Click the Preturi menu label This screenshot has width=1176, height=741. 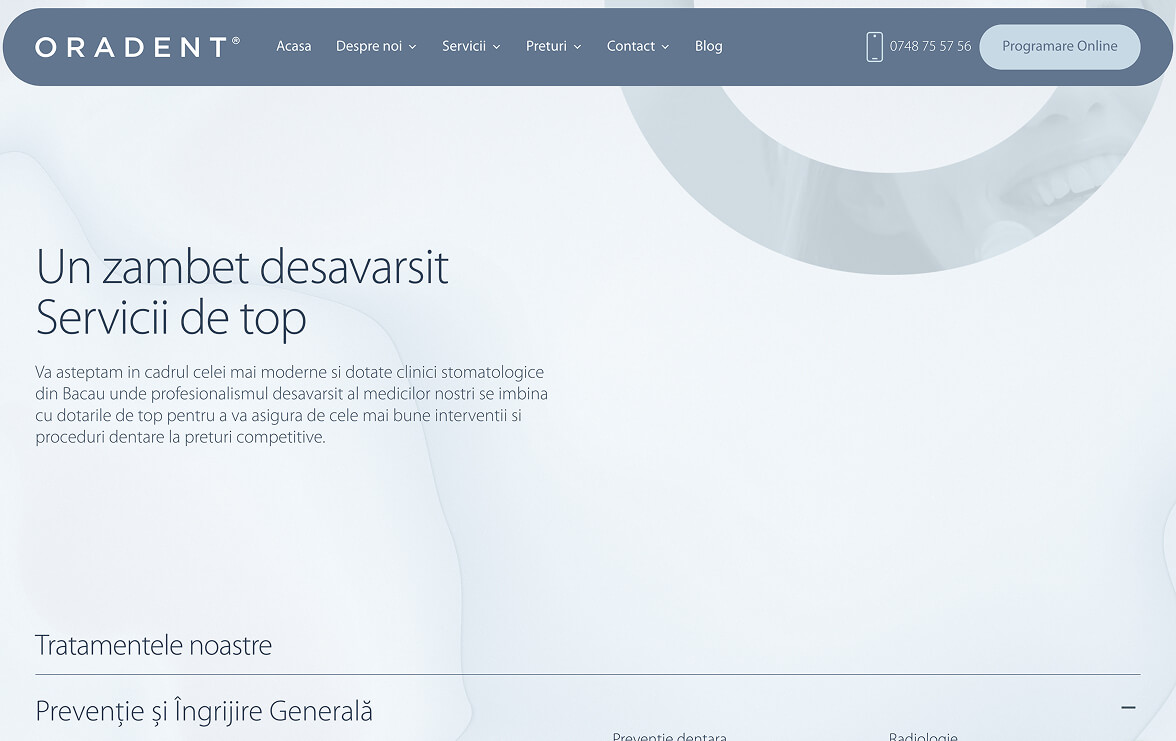(x=546, y=46)
